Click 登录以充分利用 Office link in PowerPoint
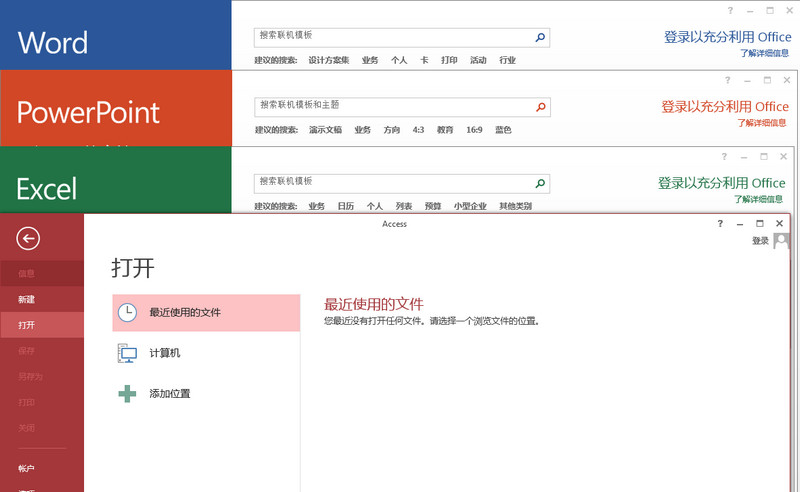The height and width of the screenshot is (492, 800). pyautogui.click(x=725, y=107)
